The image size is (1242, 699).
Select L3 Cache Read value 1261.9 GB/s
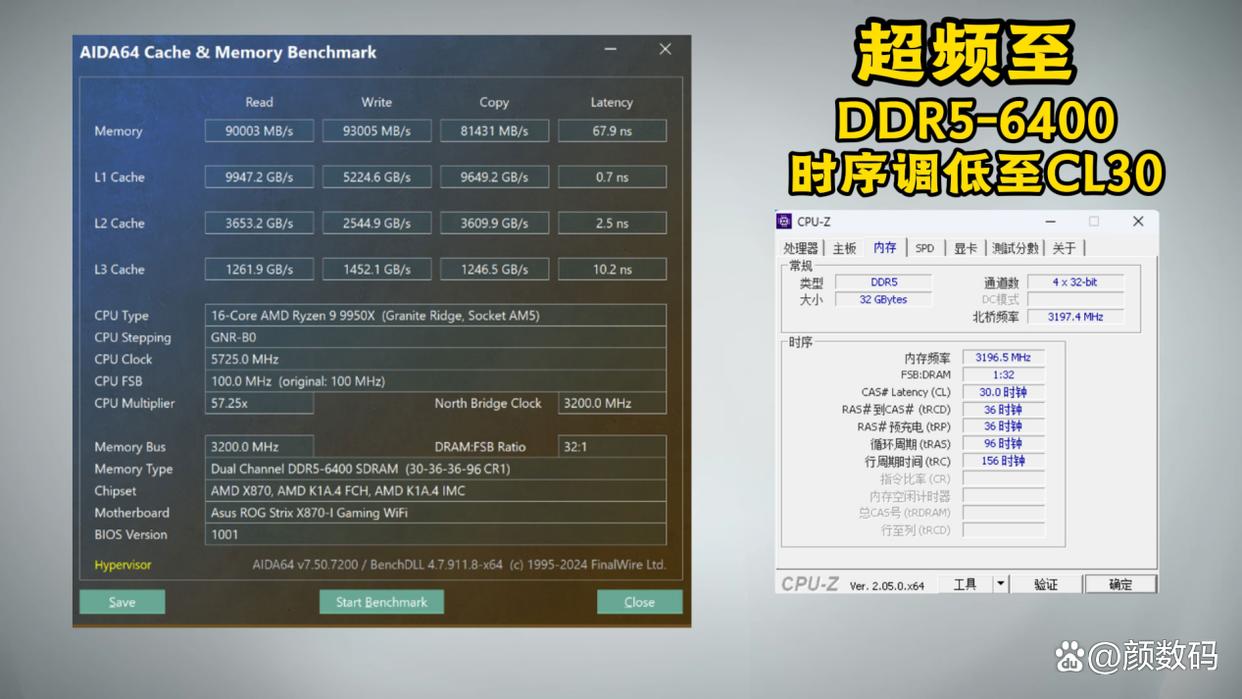259,269
